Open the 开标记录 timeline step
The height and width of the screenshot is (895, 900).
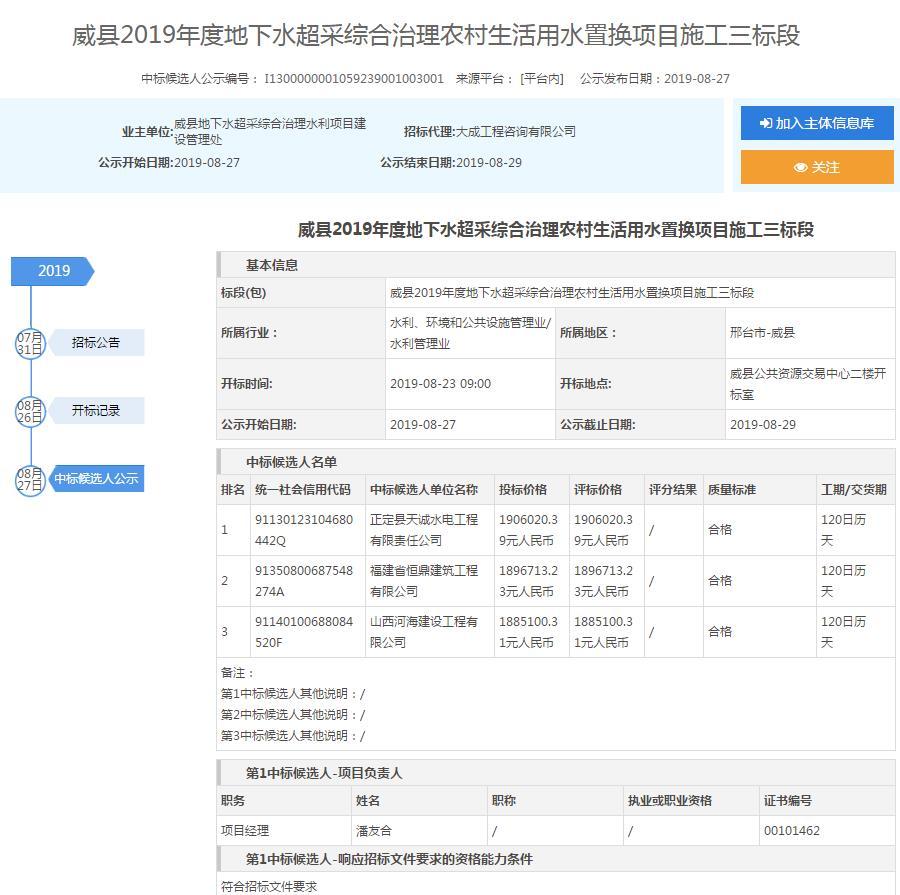pyautogui.click(x=96, y=410)
